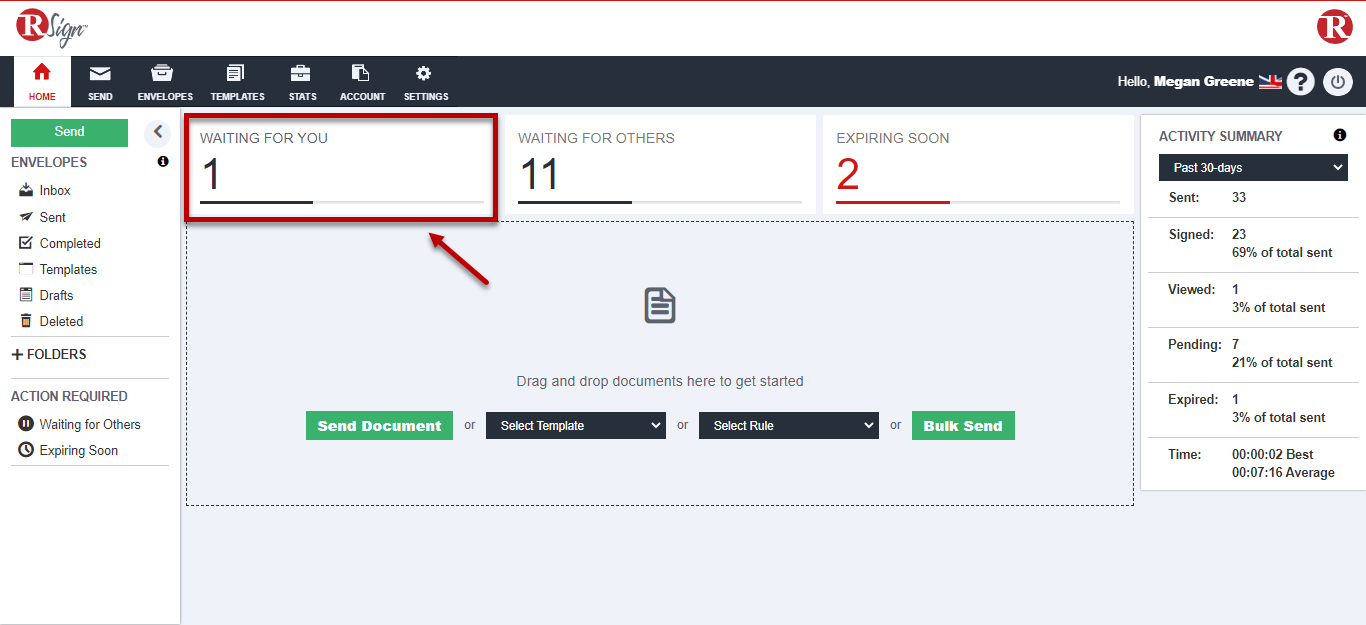Screen dimensions: 1366x625
Task: Click the help question mark icon
Action: pos(1300,82)
